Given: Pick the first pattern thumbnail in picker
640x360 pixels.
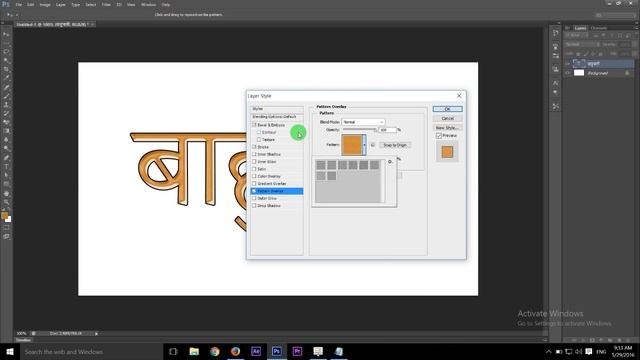Looking at the screenshot, I should click(x=321, y=165).
